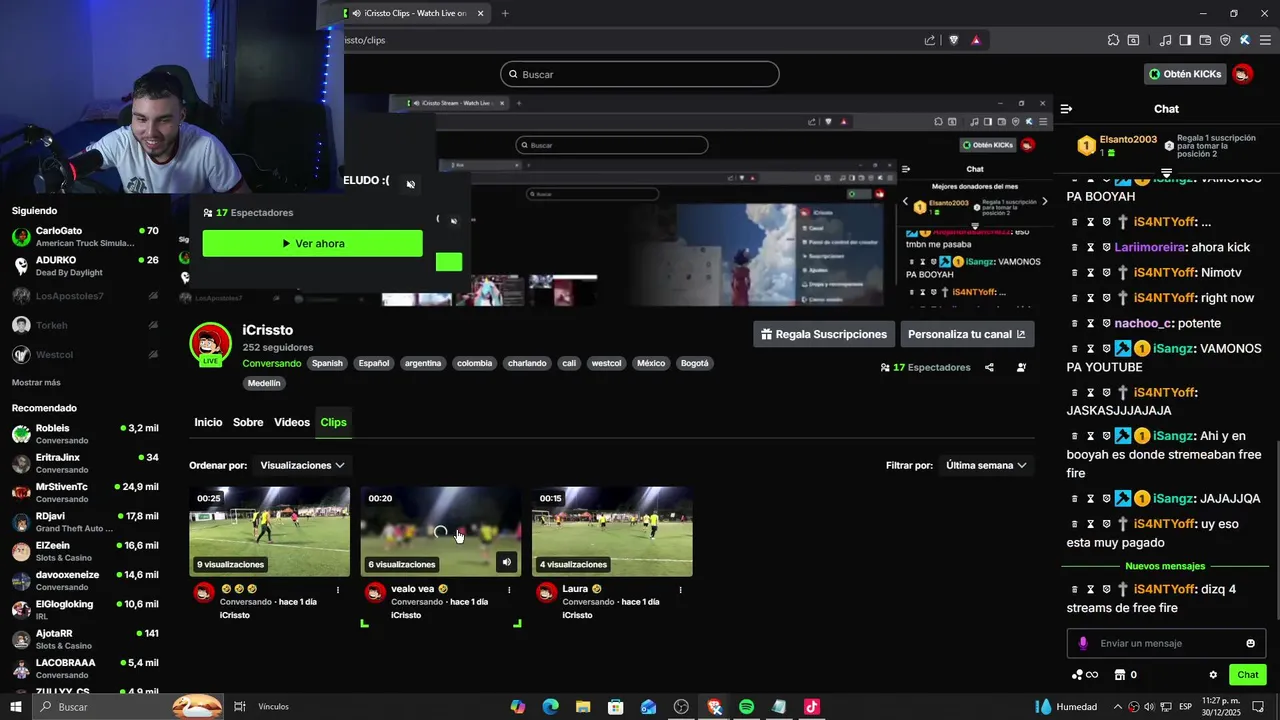The height and width of the screenshot is (720, 1280).
Task: Open the browser hamburger main menu
Action: click(1265, 40)
